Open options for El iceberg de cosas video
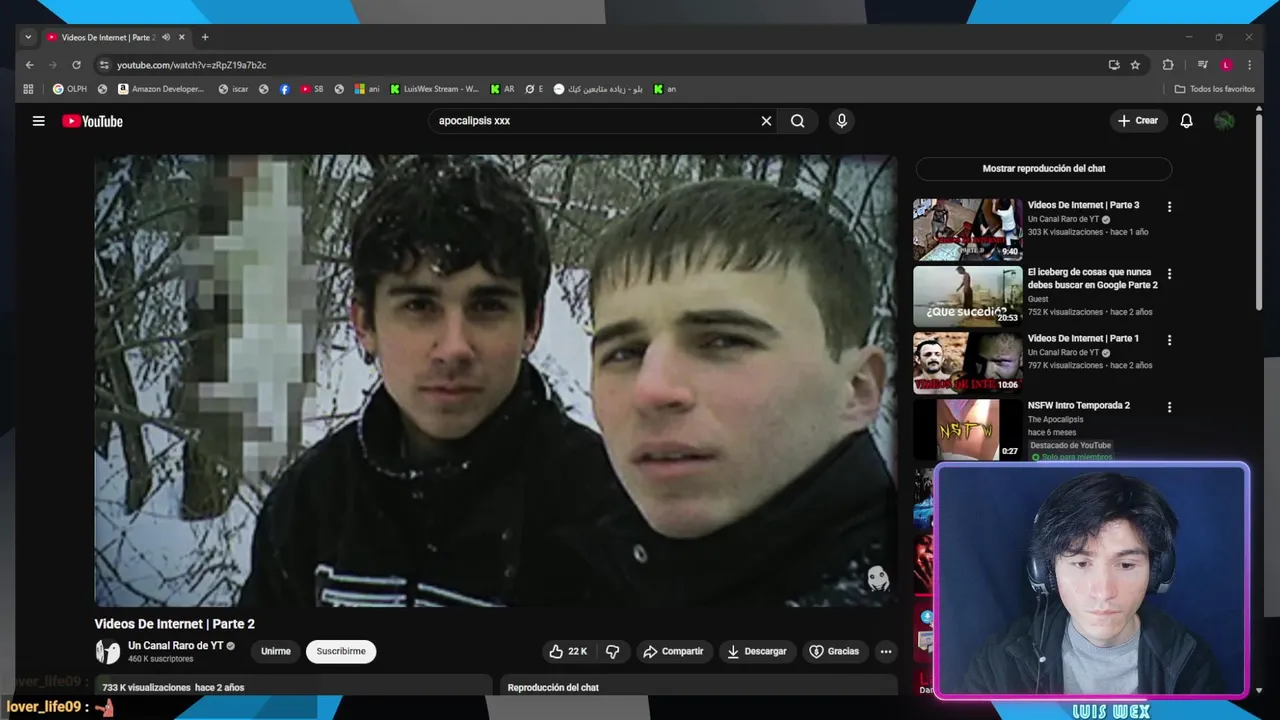 pyautogui.click(x=1169, y=273)
